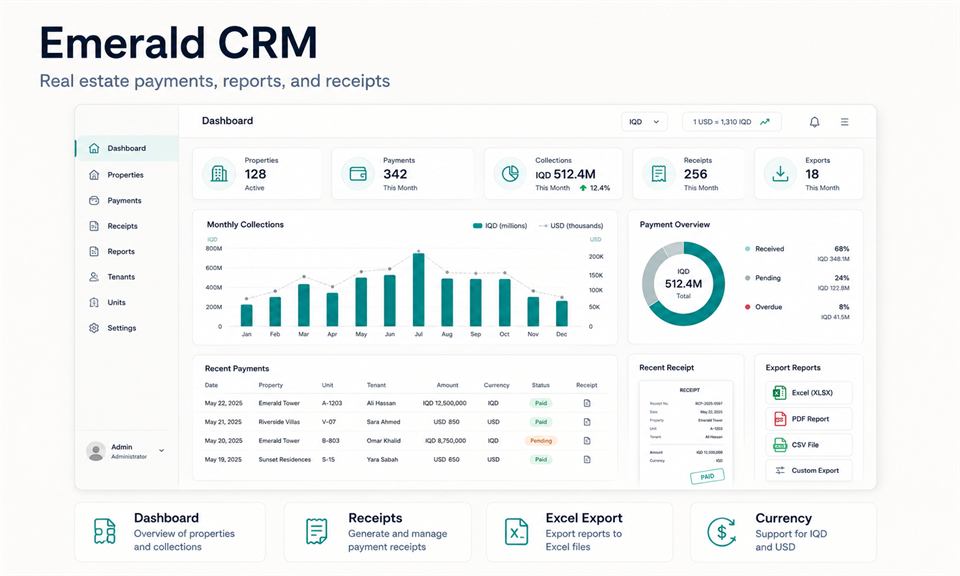This screenshot has height=576, width=960.
Task: Click the 'IQD 12,500,000' amount
Action: 444,403
